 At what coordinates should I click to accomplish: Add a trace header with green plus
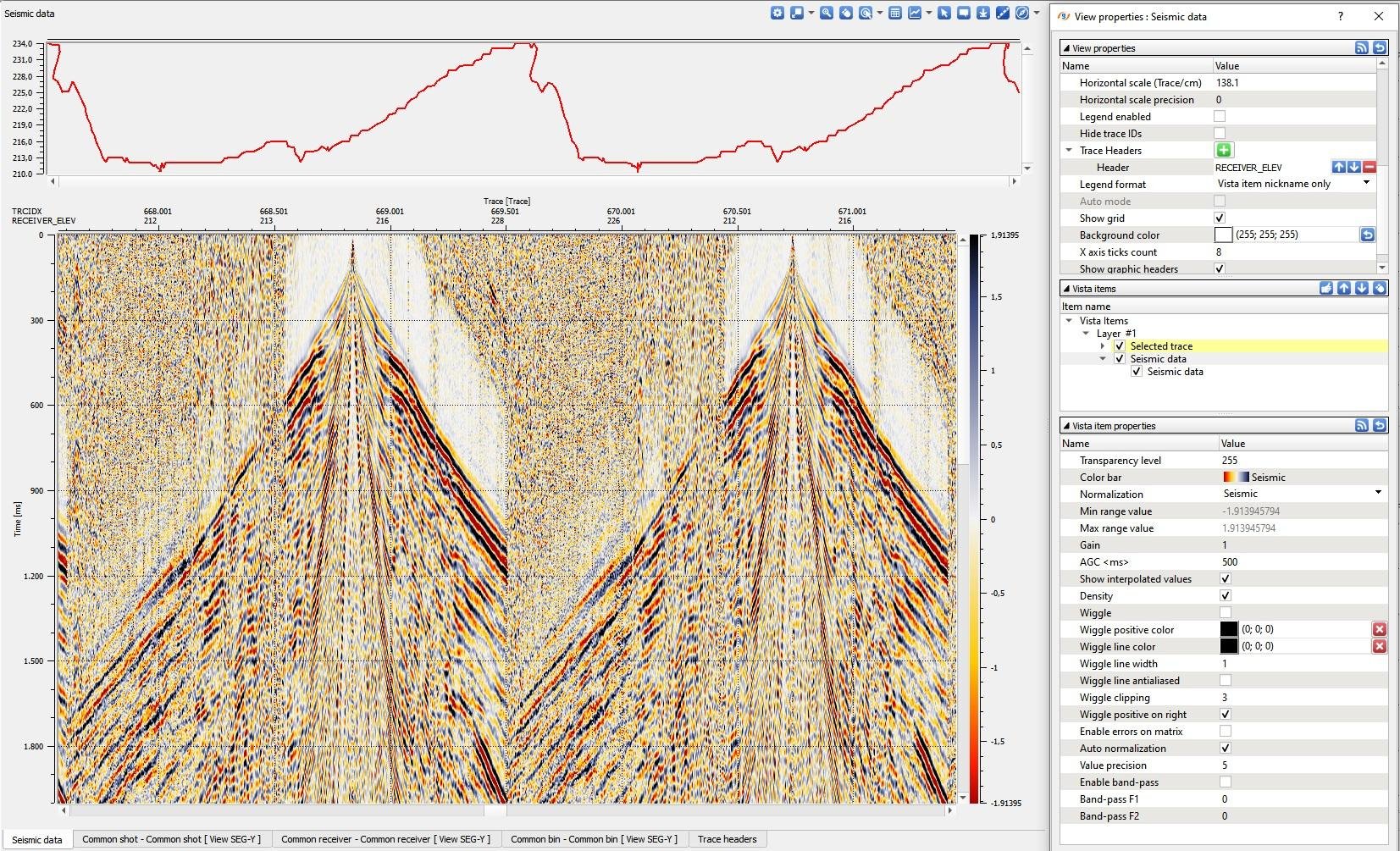click(x=1224, y=150)
